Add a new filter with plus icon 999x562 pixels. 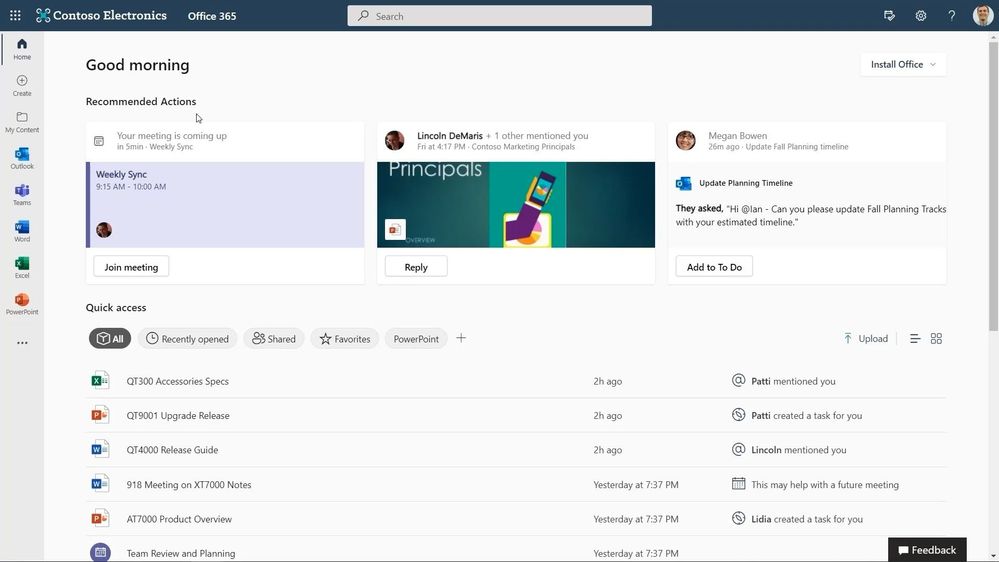coord(461,338)
